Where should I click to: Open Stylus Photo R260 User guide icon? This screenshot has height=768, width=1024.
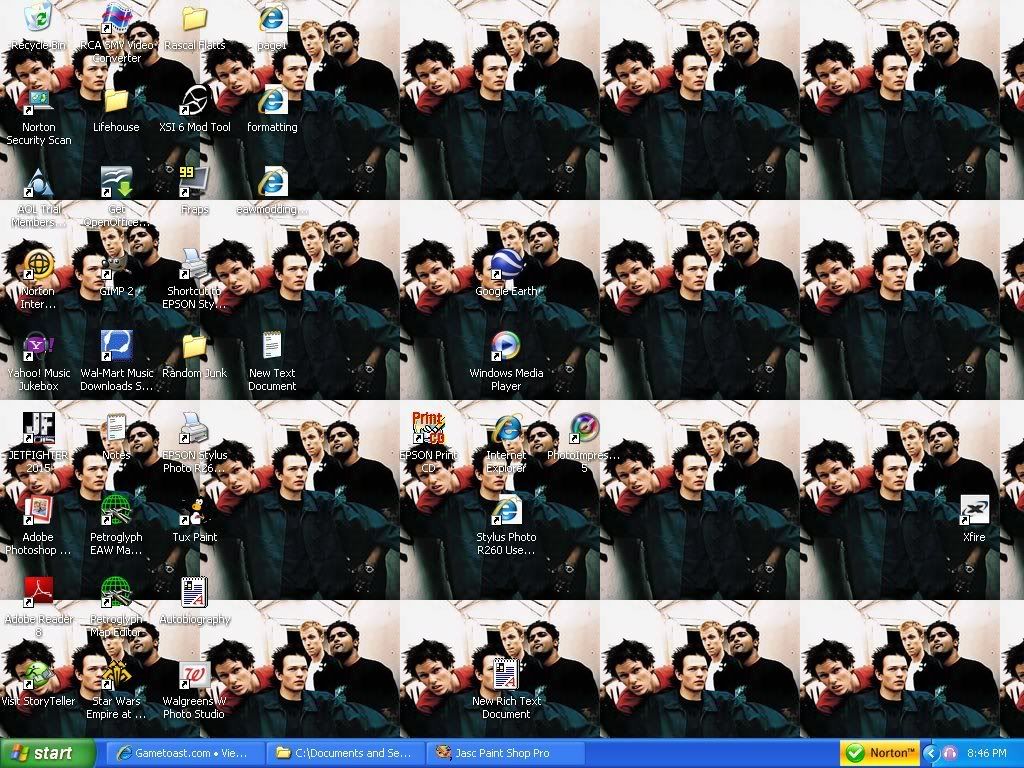(506, 510)
